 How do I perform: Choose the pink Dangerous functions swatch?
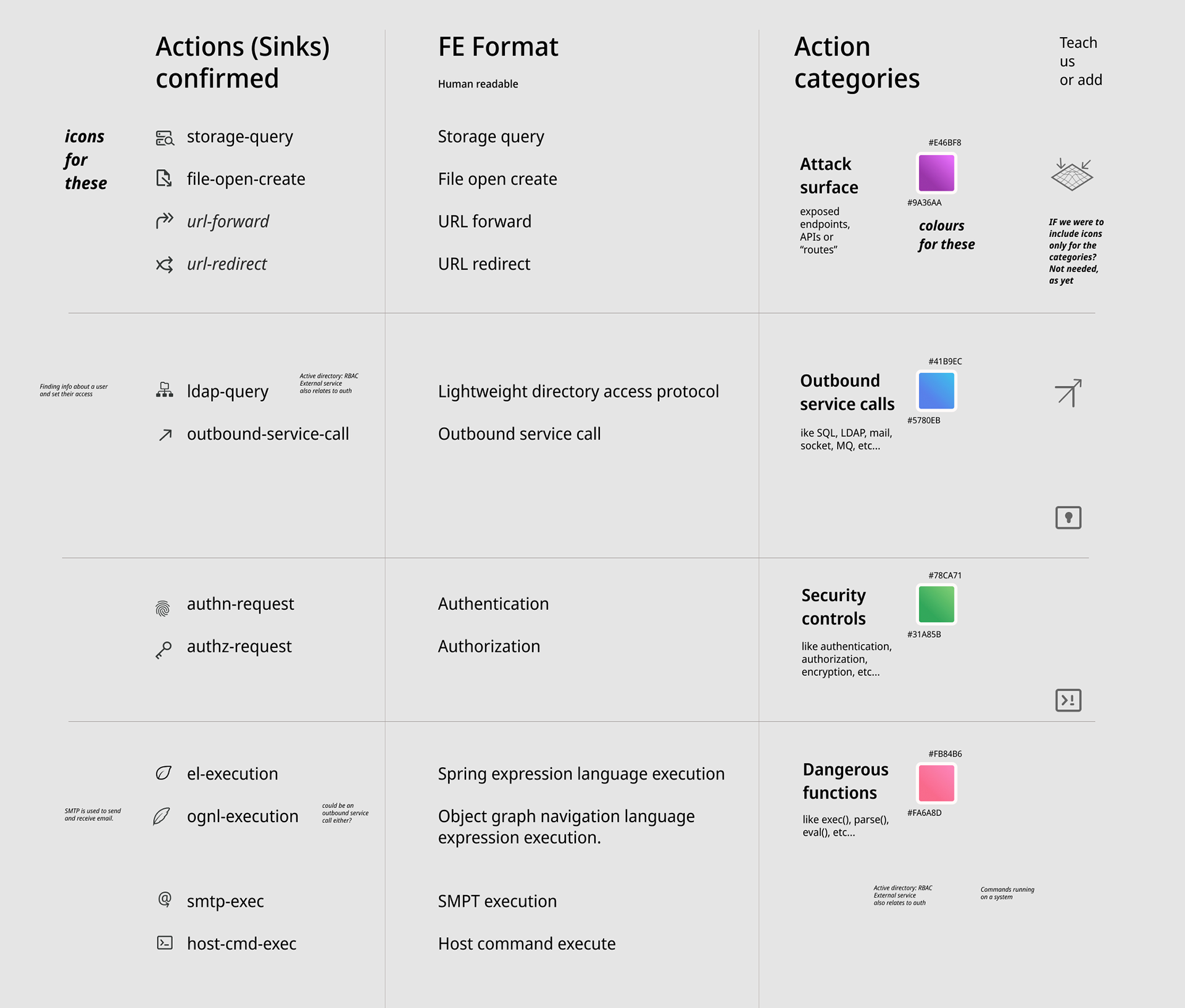pos(936,783)
